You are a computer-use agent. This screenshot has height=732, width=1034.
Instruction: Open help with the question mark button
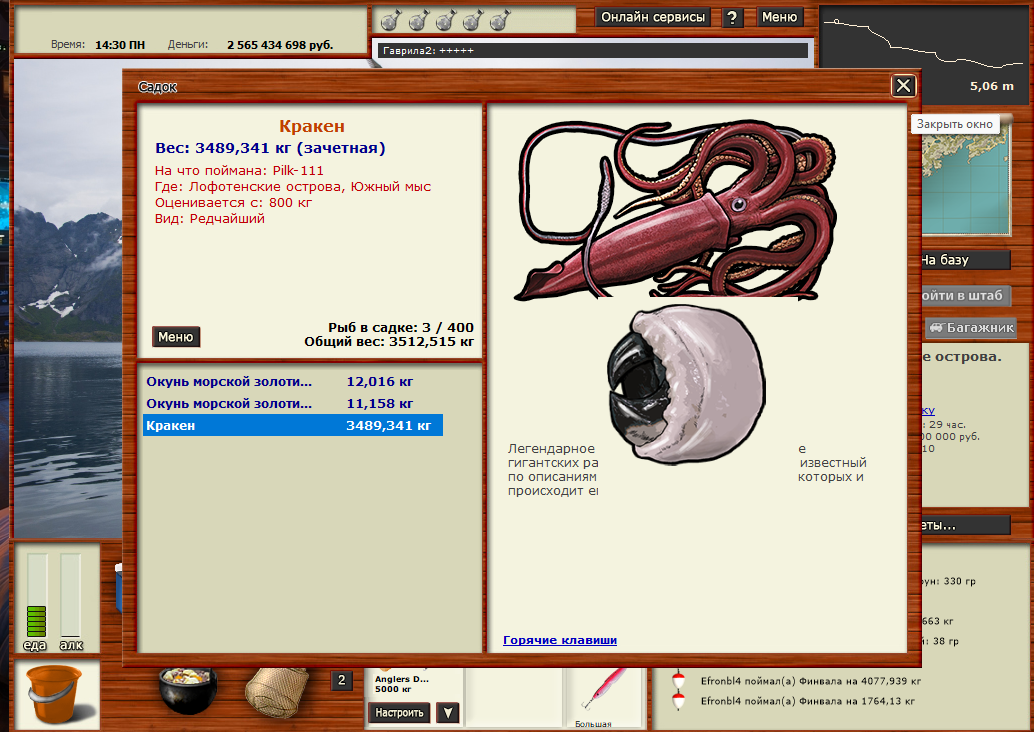click(732, 17)
